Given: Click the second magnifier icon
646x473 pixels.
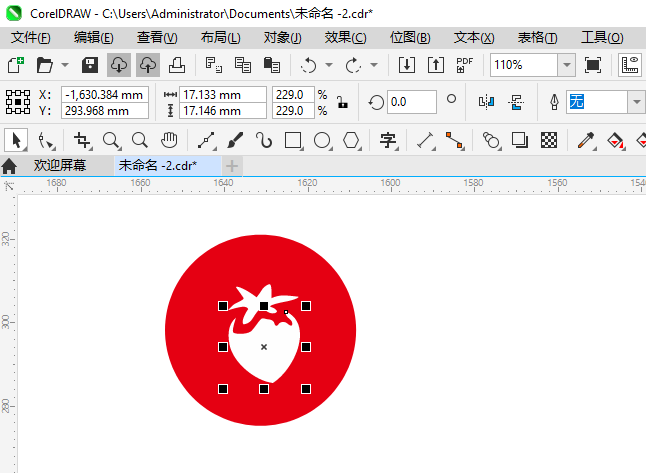Looking at the screenshot, I should pos(140,140).
